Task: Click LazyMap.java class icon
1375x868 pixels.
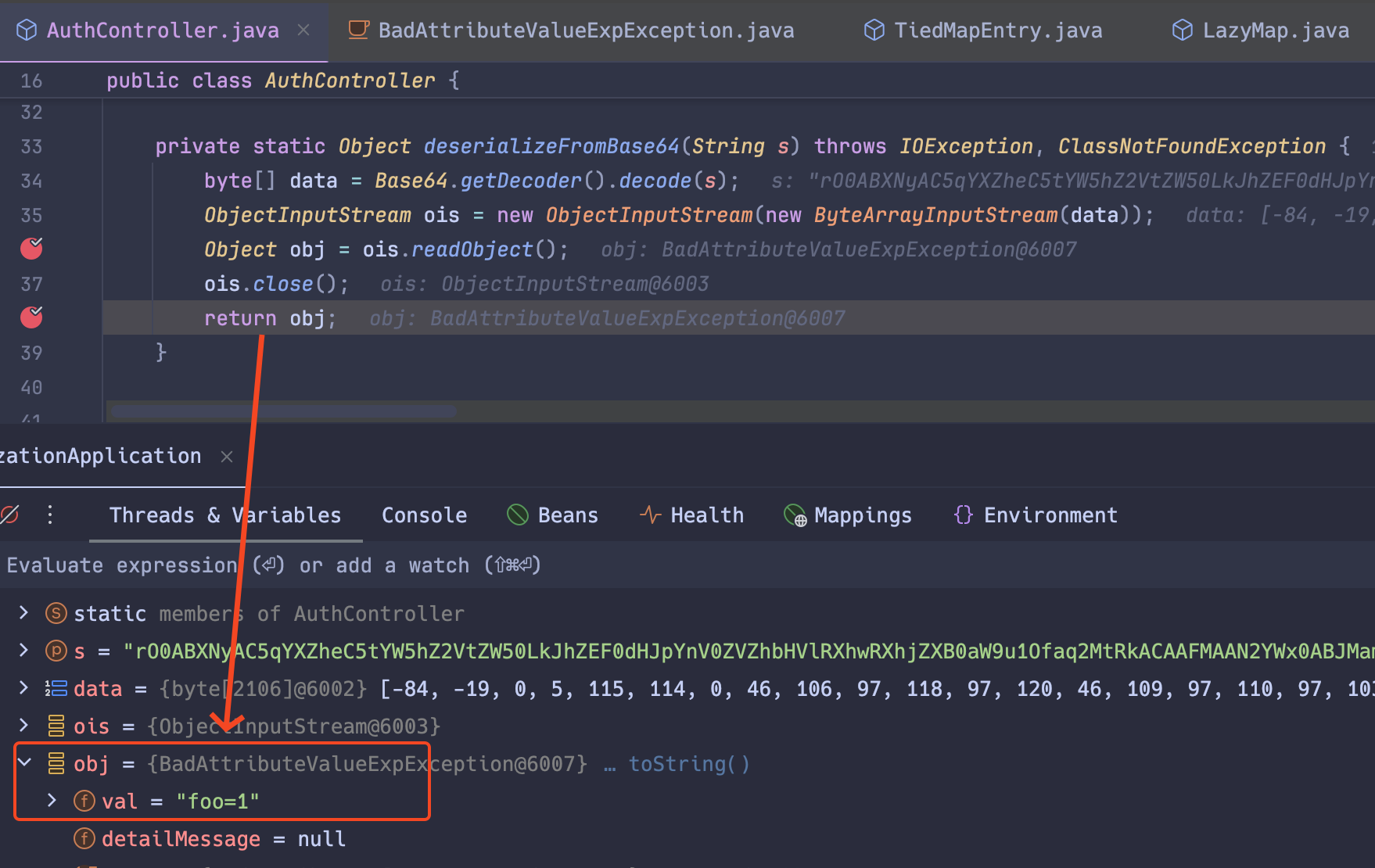Action: 1183,30
